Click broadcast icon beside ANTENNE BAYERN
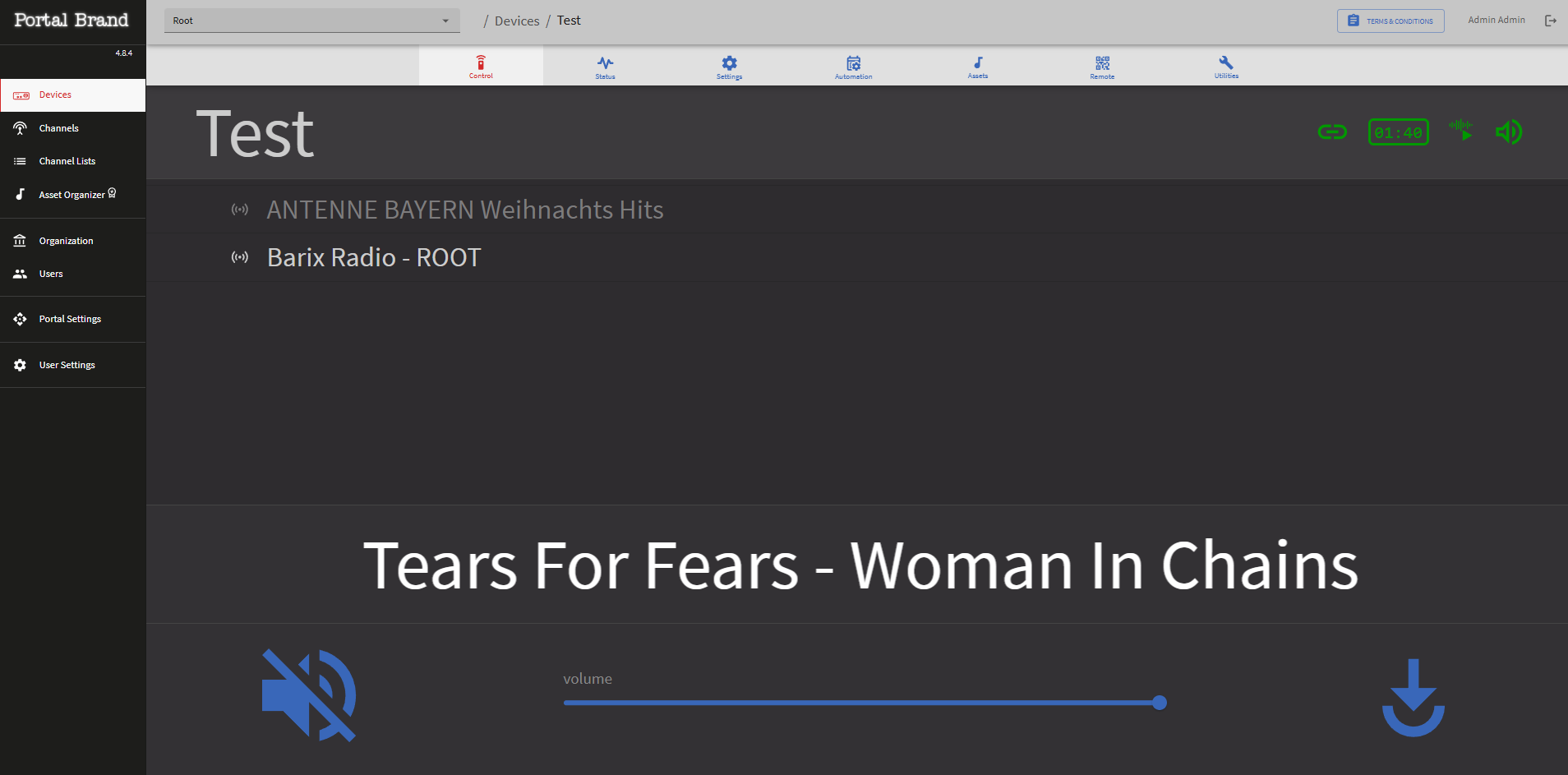 click(x=239, y=210)
